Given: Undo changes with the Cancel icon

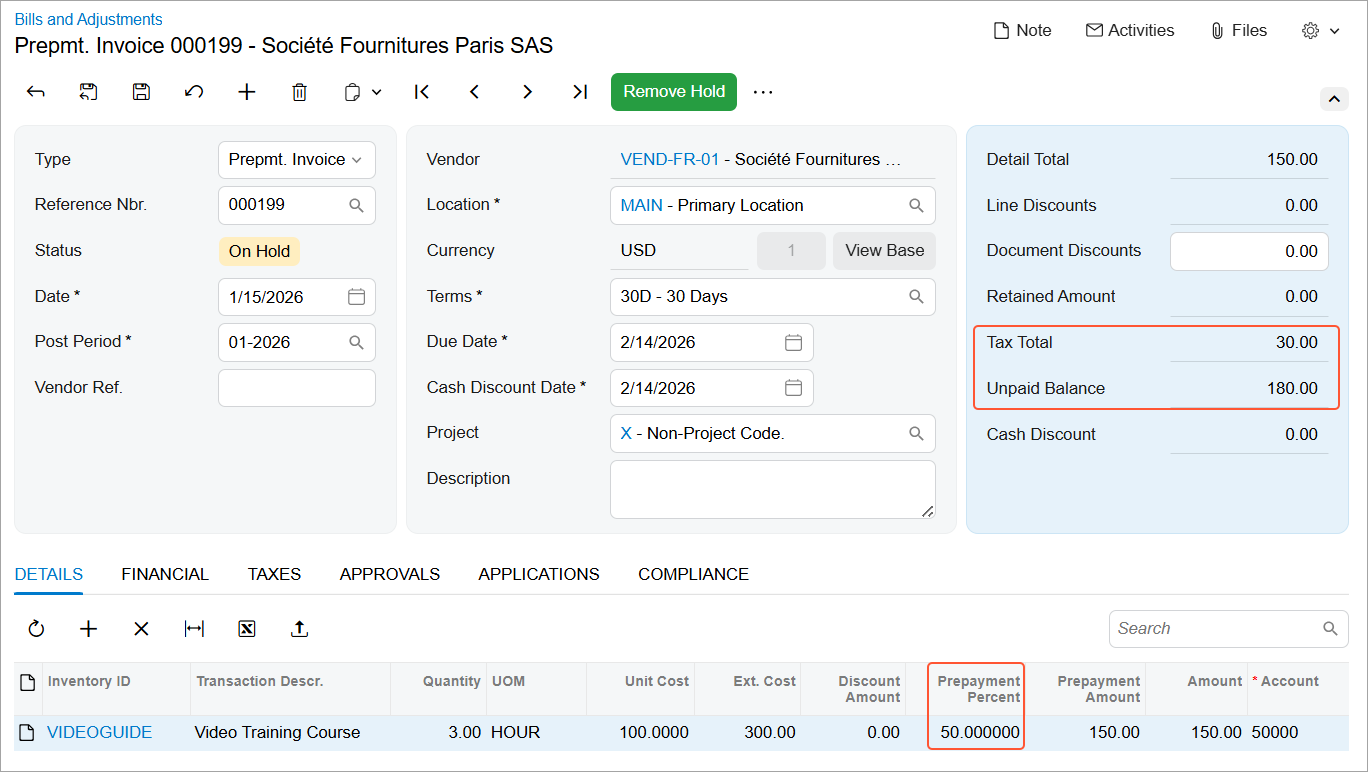Looking at the screenshot, I should pyautogui.click(x=194, y=92).
